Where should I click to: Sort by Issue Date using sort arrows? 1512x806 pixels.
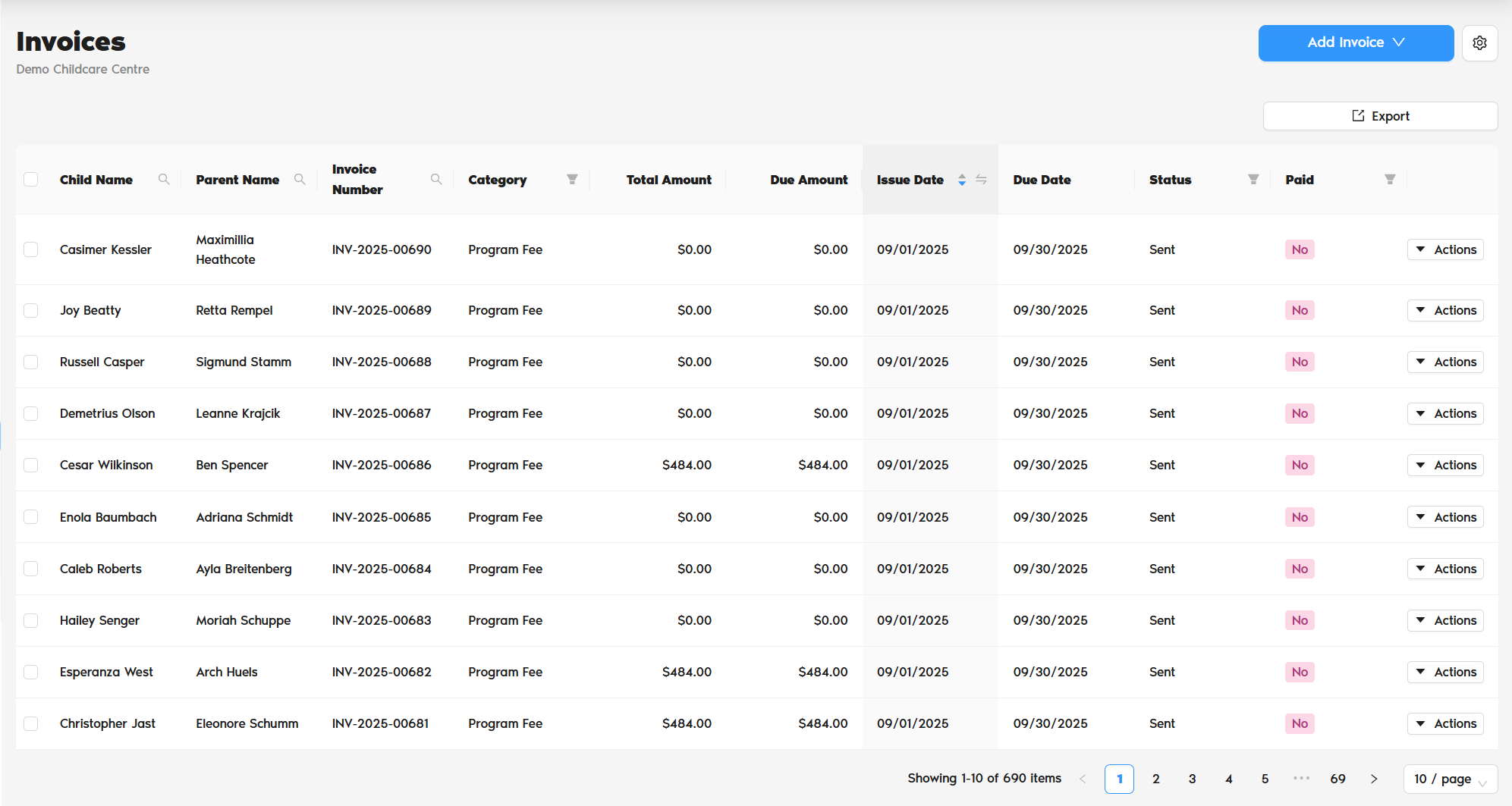[x=961, y=180]
